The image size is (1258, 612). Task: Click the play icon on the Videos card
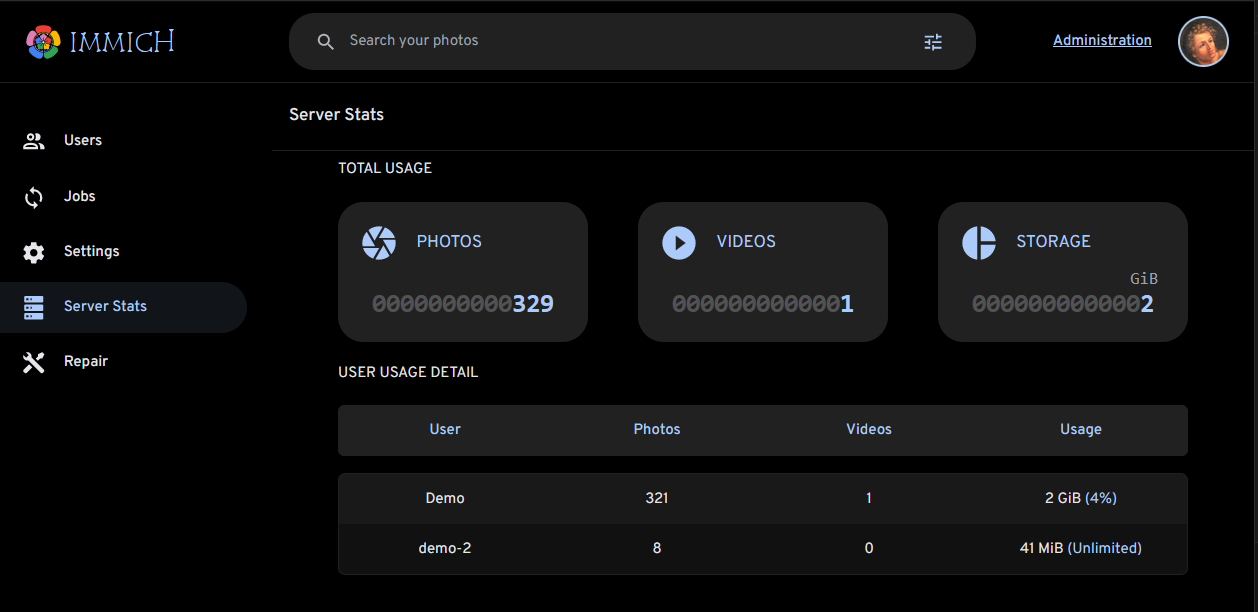[x=678, y=242]
